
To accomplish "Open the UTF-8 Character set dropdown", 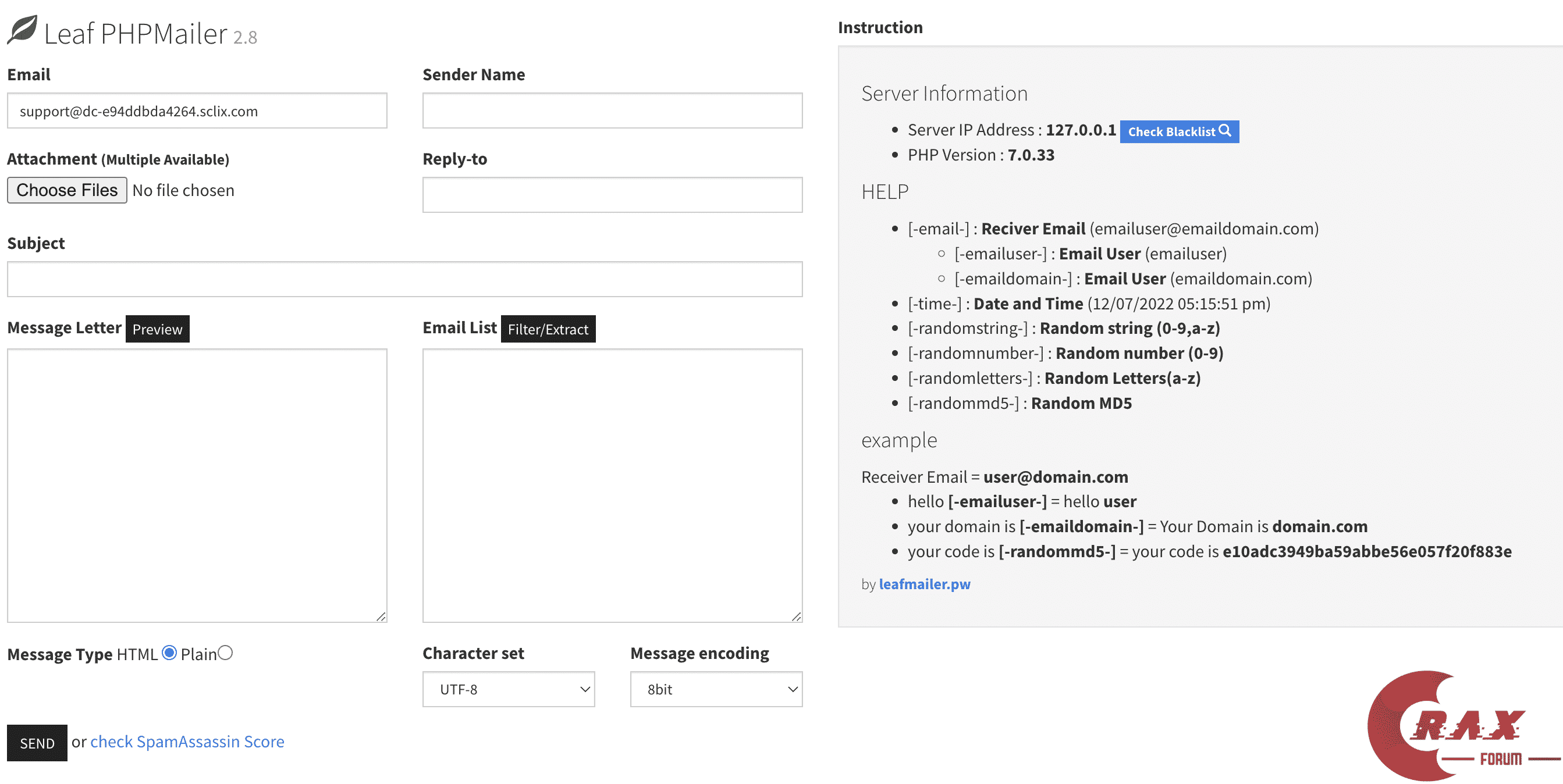I will 508,689.
